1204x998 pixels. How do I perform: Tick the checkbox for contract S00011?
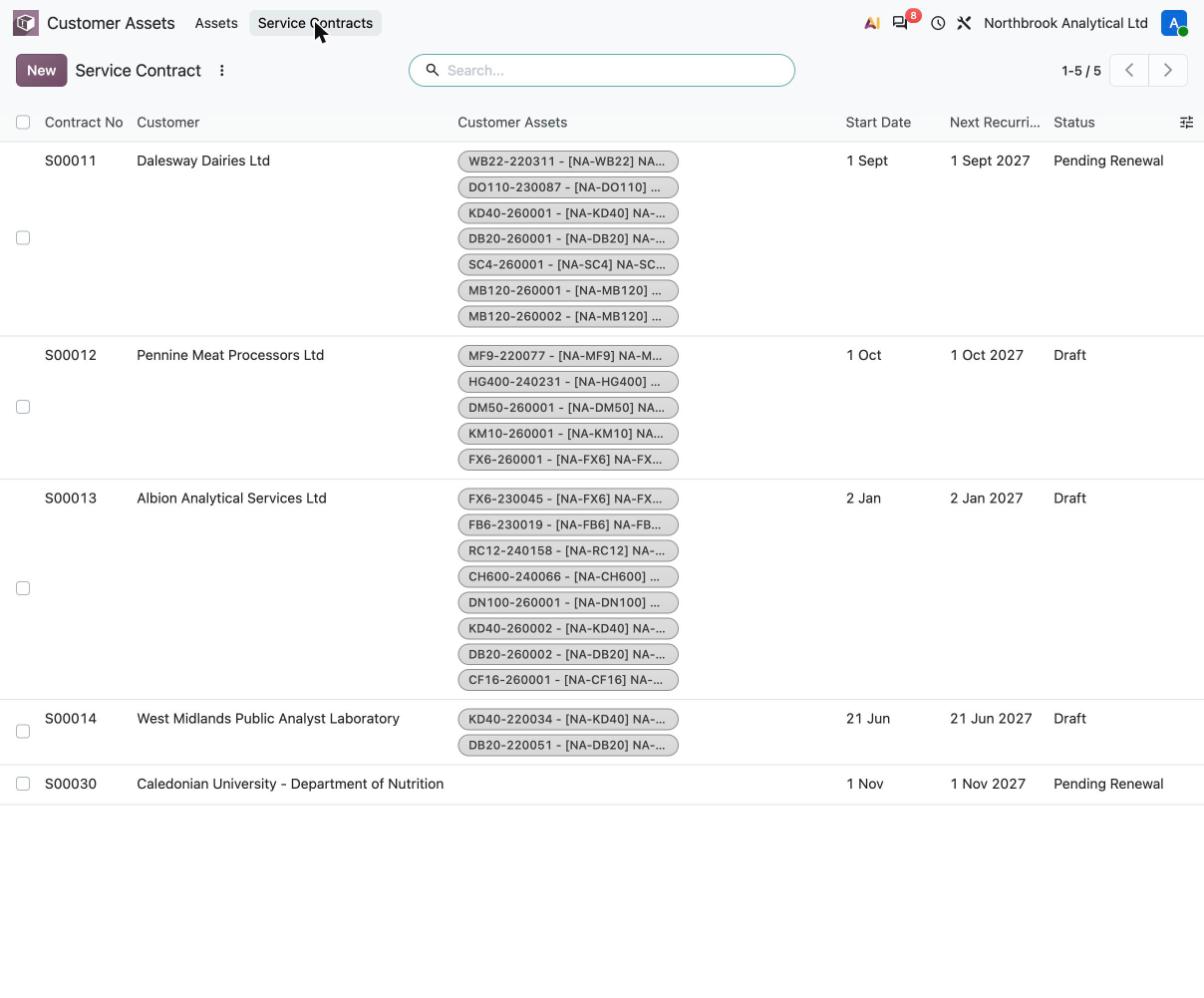23,238
